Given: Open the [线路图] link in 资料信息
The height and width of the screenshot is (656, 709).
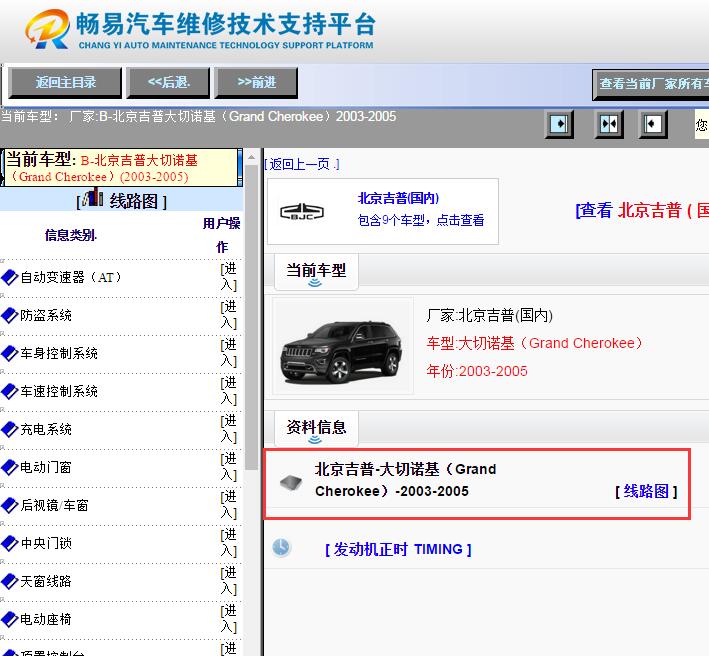Looking at the screenshot, I should pos(646,491).
